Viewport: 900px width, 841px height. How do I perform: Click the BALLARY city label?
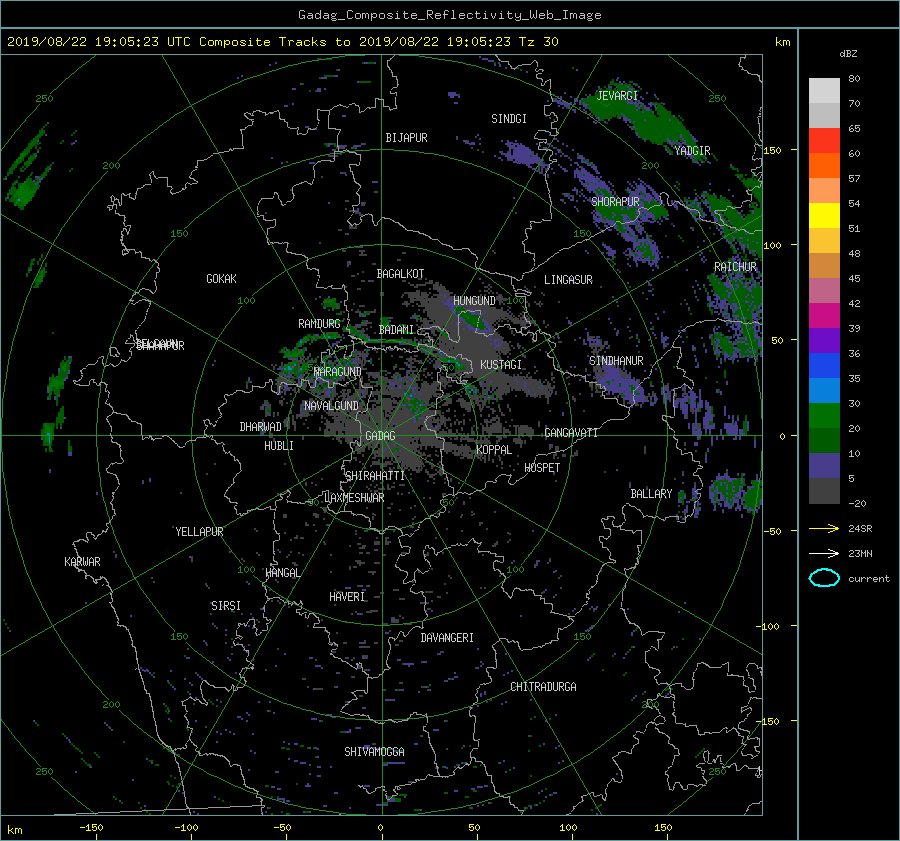pyautogui.click(x=651, y=494)
